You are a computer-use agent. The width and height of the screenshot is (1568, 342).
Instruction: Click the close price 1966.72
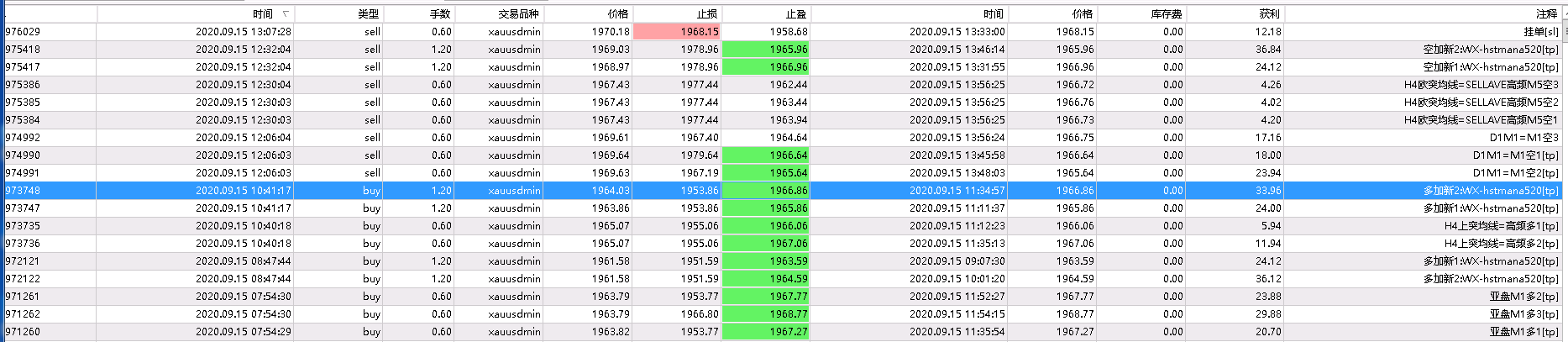(x=1075, y=84)
